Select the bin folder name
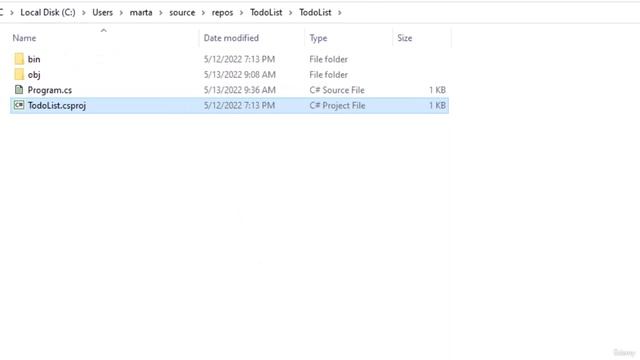The height and width of the screenshot is (360, 640). click(x=34, y=59)
